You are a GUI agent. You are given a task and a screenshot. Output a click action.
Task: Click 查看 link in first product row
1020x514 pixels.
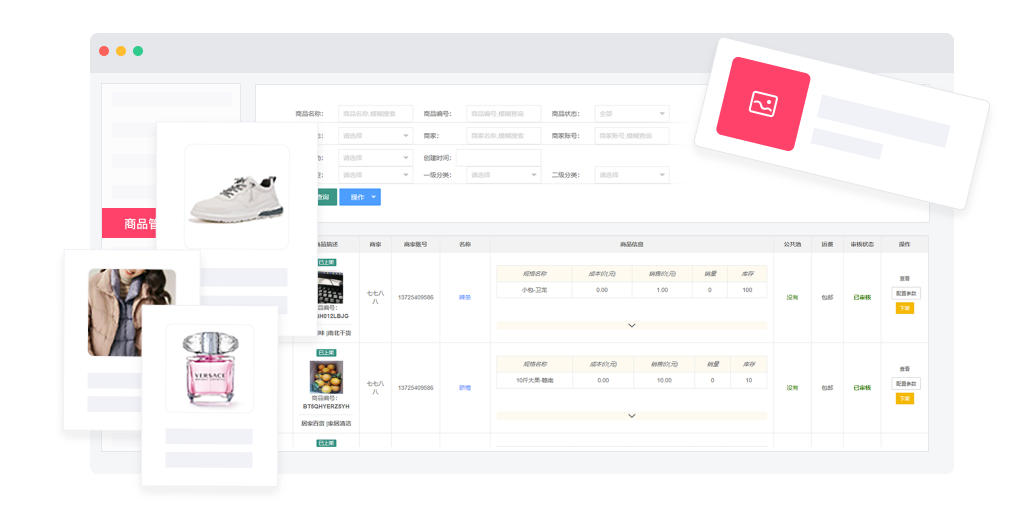pos(905,279)
